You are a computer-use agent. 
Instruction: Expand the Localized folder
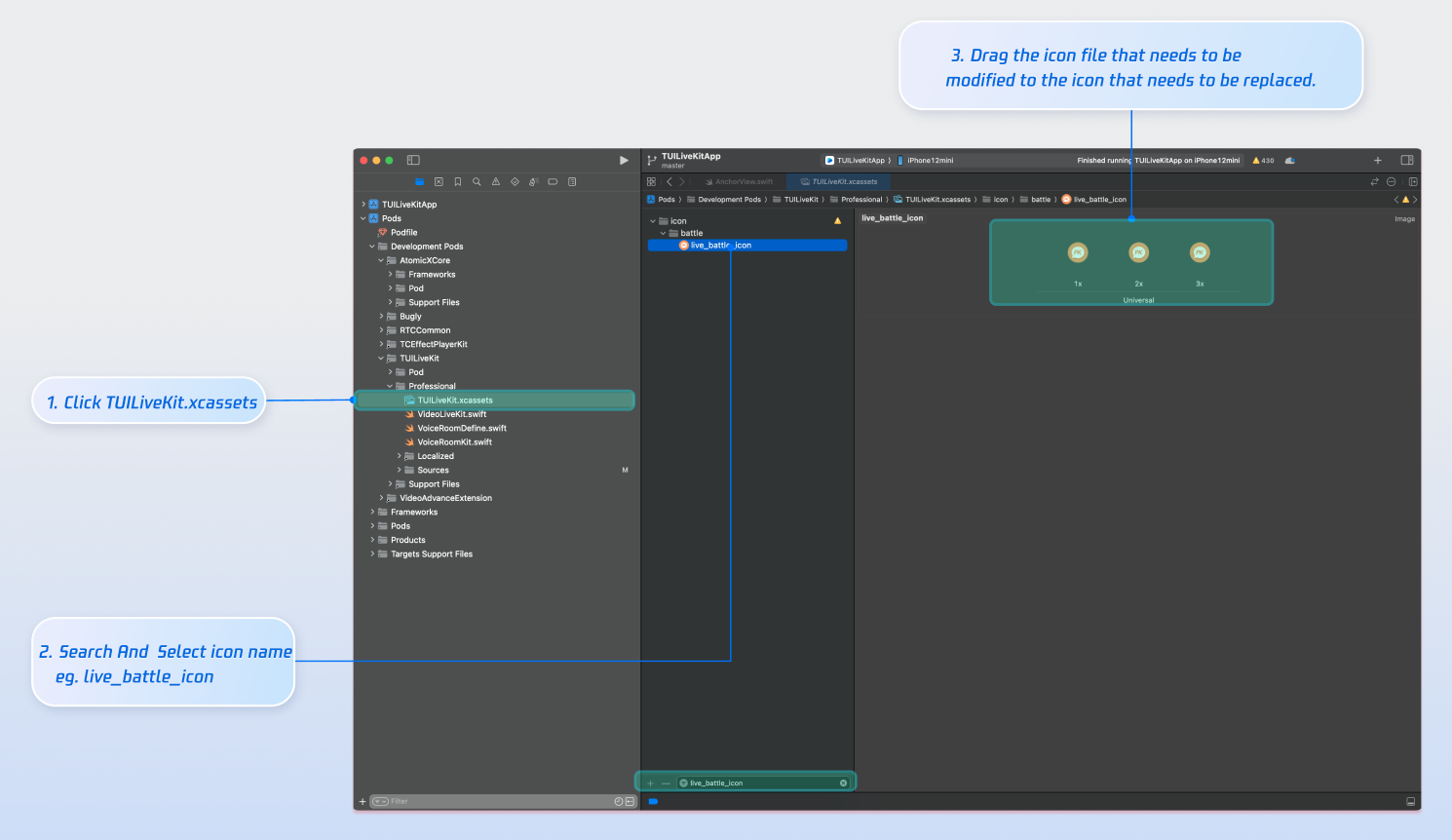click(x=399, y=456)
